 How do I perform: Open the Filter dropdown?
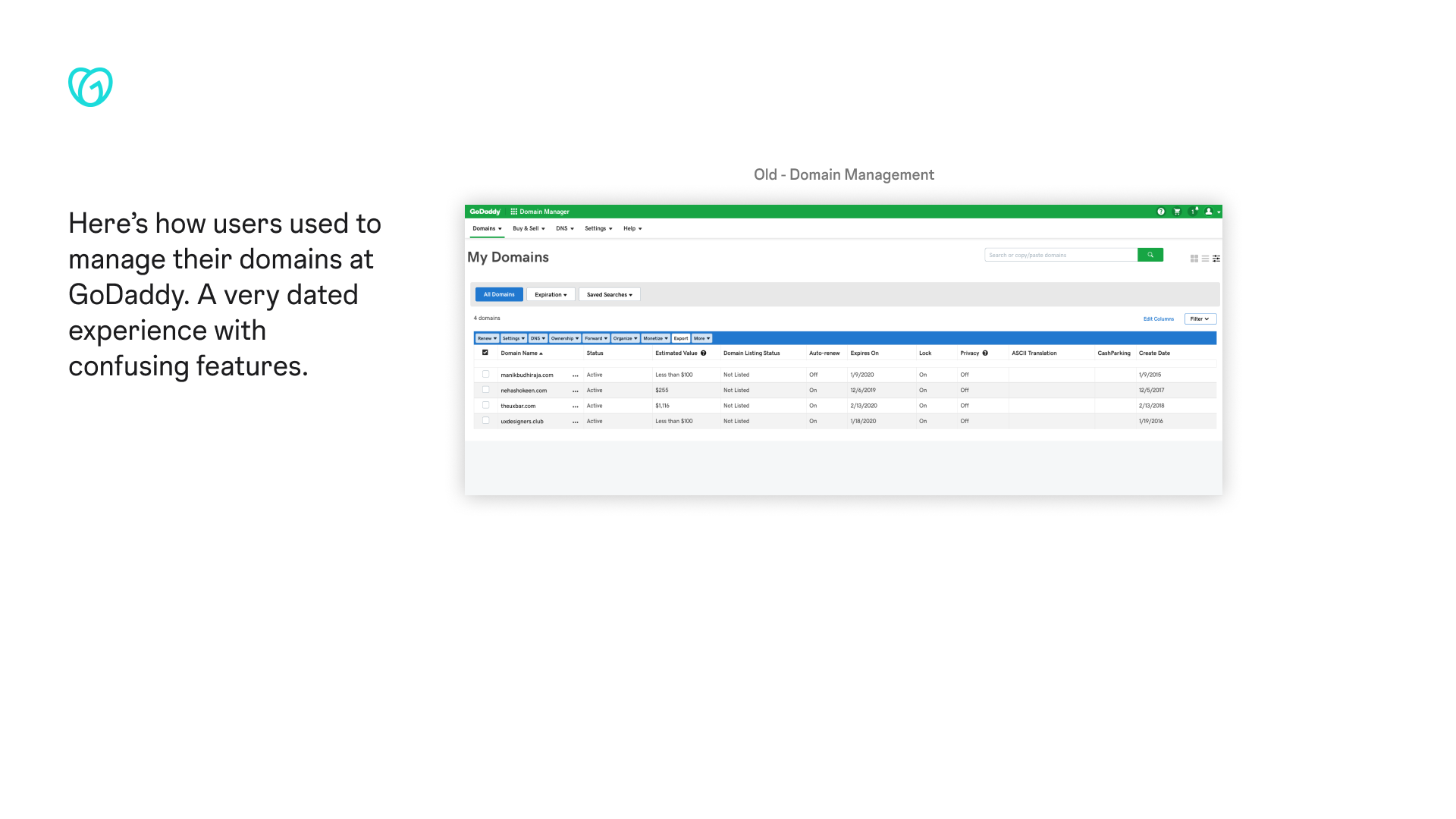coord(1200,318)
